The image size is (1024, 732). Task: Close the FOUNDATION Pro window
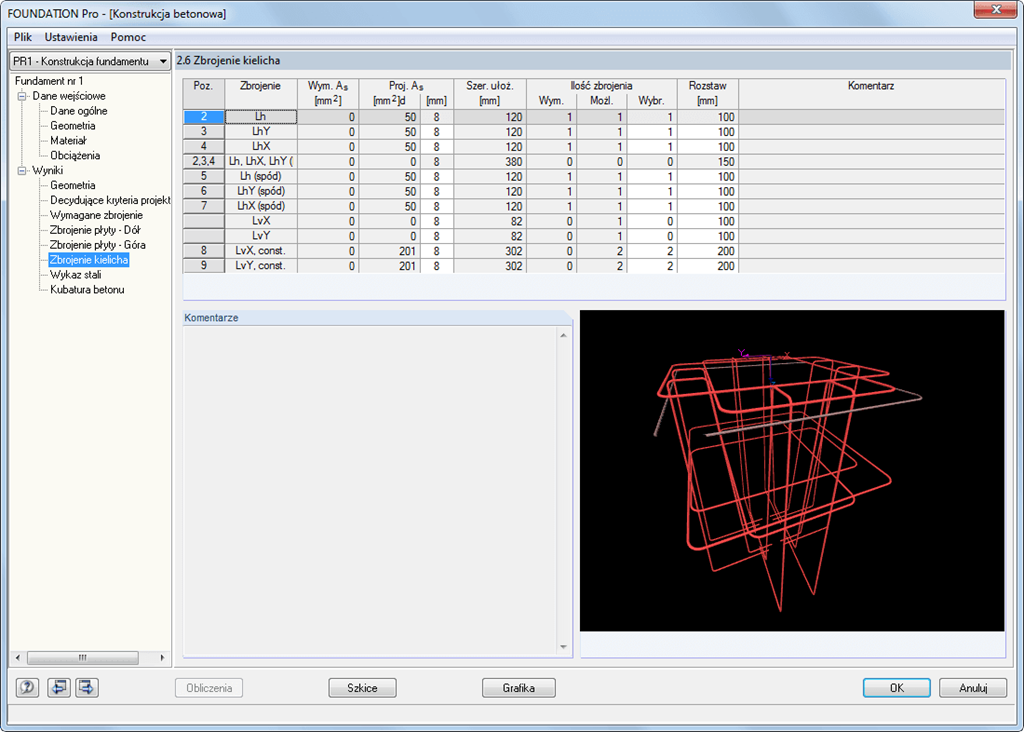pyautogui.click(x=995, y=10)
